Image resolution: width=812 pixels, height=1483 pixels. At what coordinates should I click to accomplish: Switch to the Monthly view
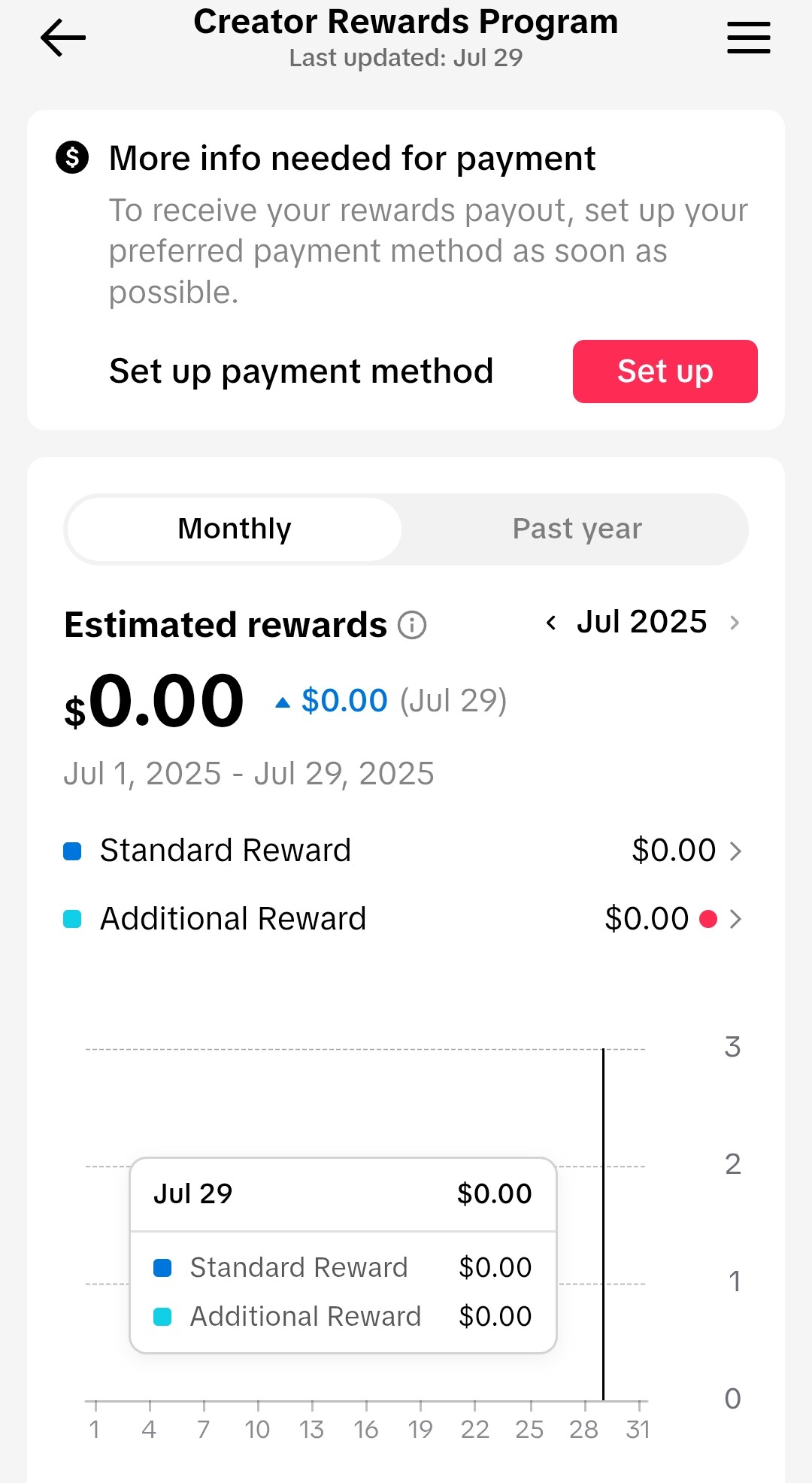(x=235, y=529)
